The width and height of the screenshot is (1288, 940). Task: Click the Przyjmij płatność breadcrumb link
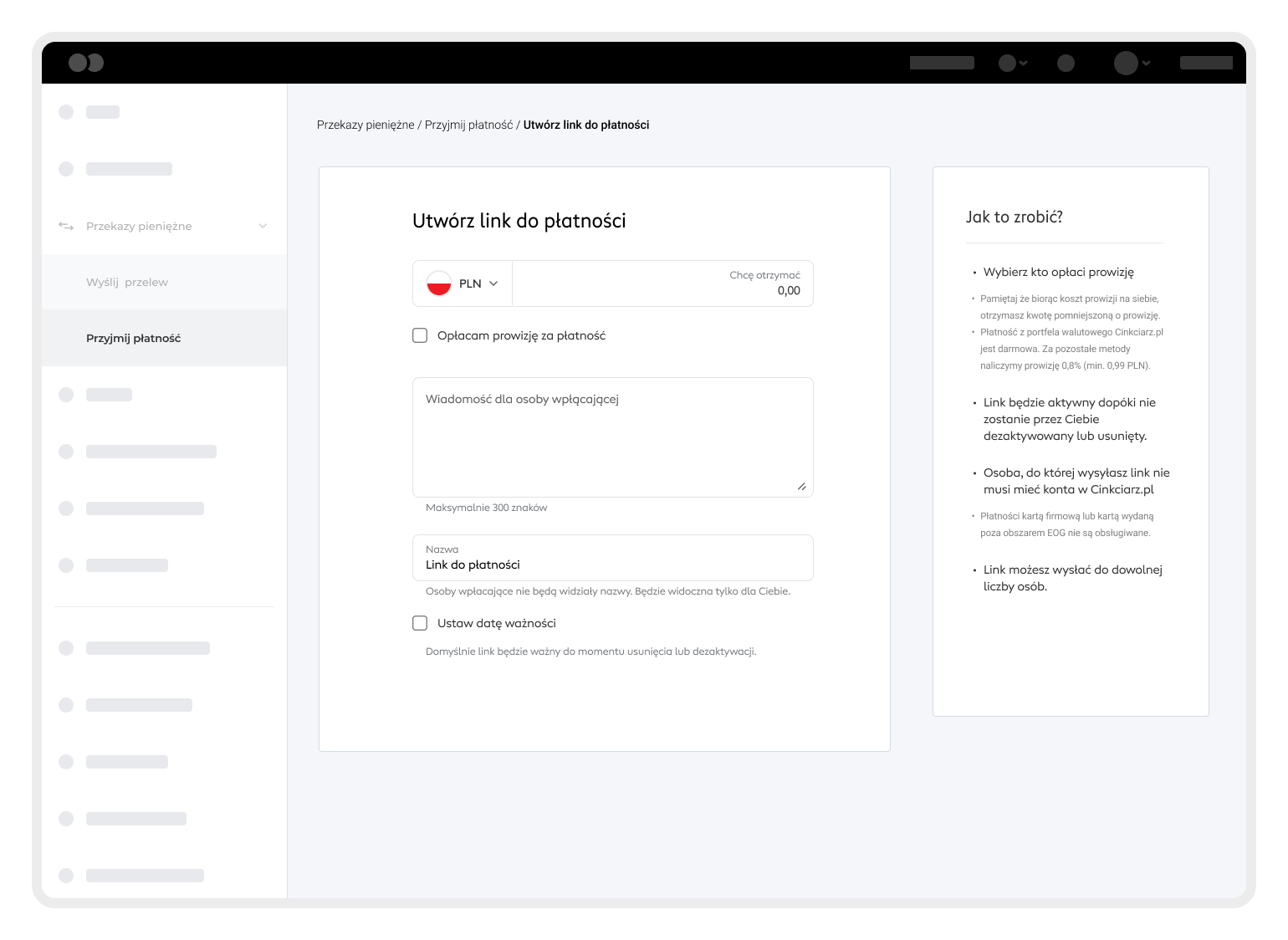pyautogui.click(x=468, y=125)
